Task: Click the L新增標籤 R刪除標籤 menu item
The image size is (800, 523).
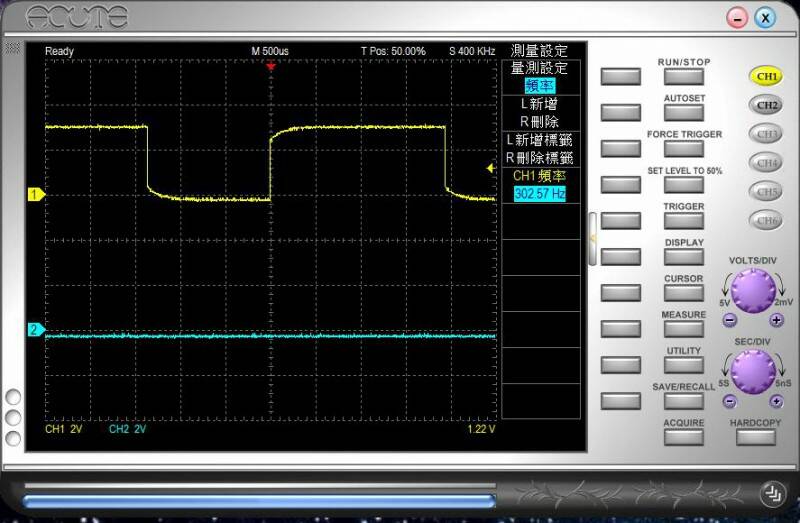Action: coord(541,149)
